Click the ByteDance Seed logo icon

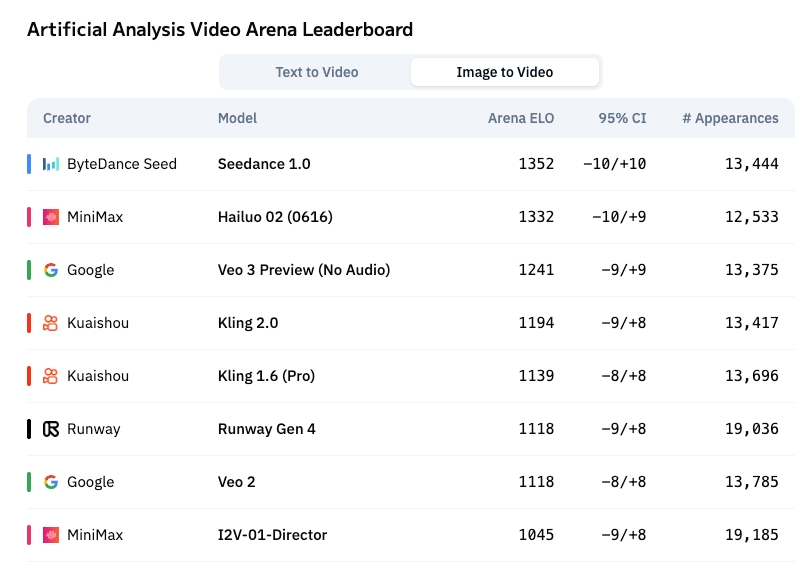click(51, 164)
